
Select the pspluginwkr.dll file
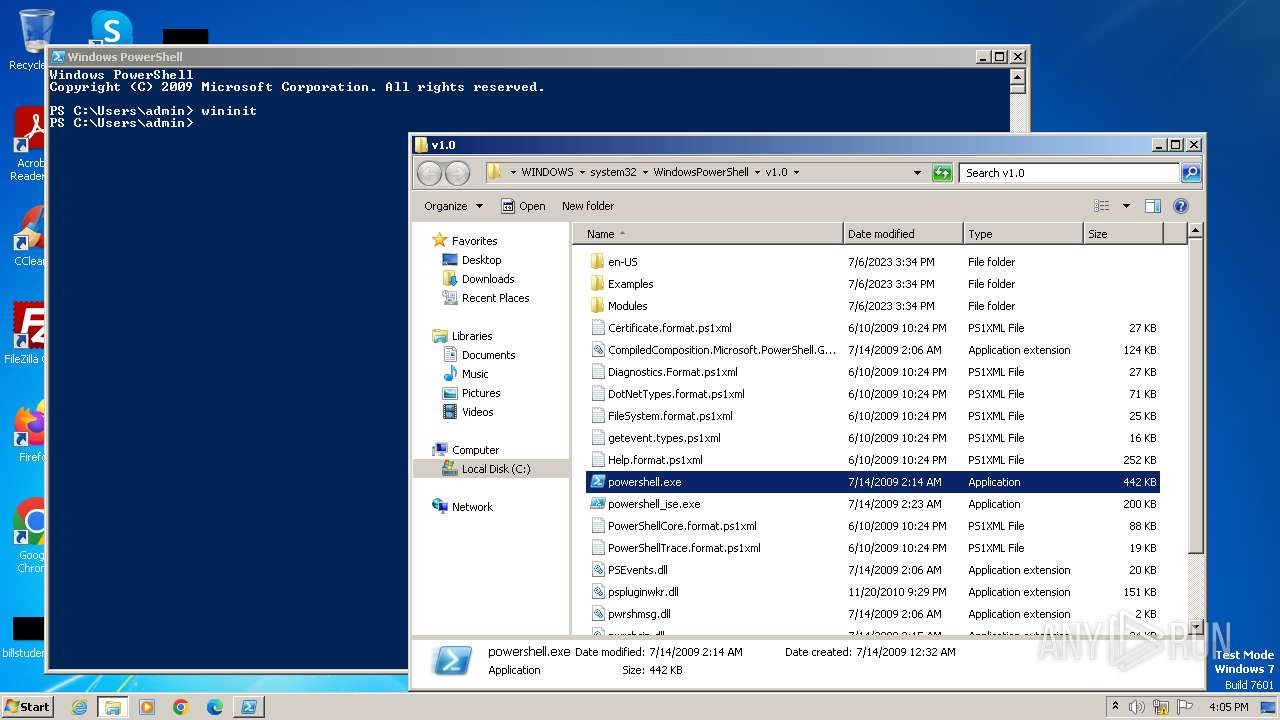click(x=872, y=592)
